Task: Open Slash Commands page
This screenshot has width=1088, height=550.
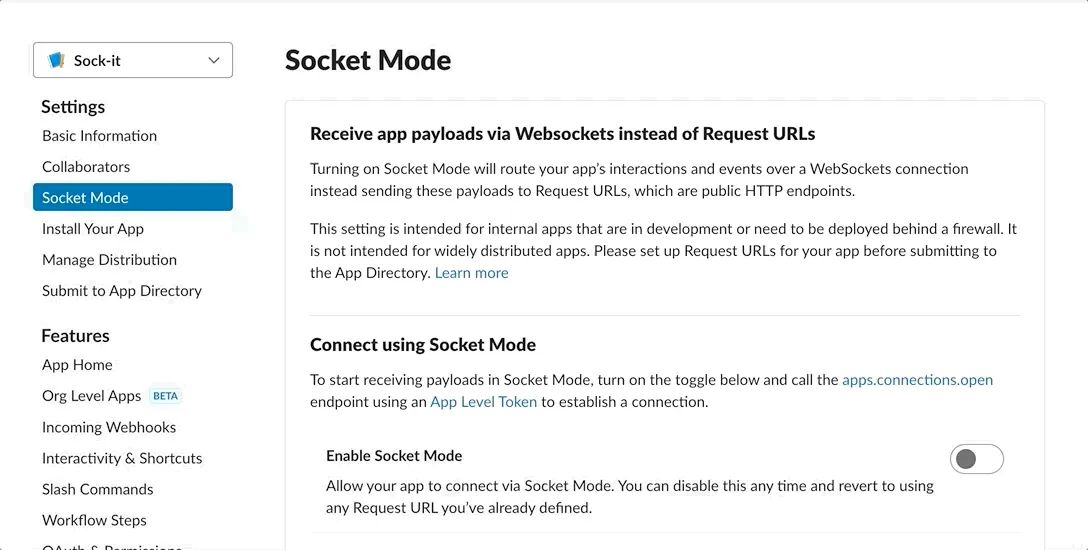Action: (98, 489)
